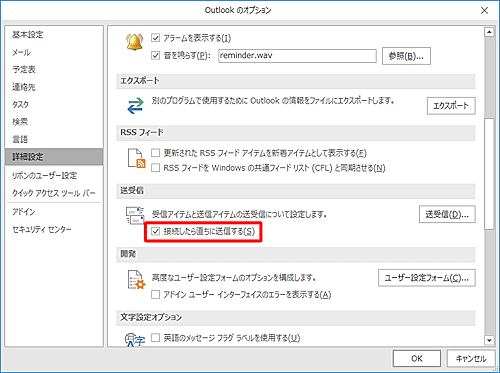Viewport: 500px width, 373px height.
Task: Select 基本設定 category
Action: tap(54, 35)
